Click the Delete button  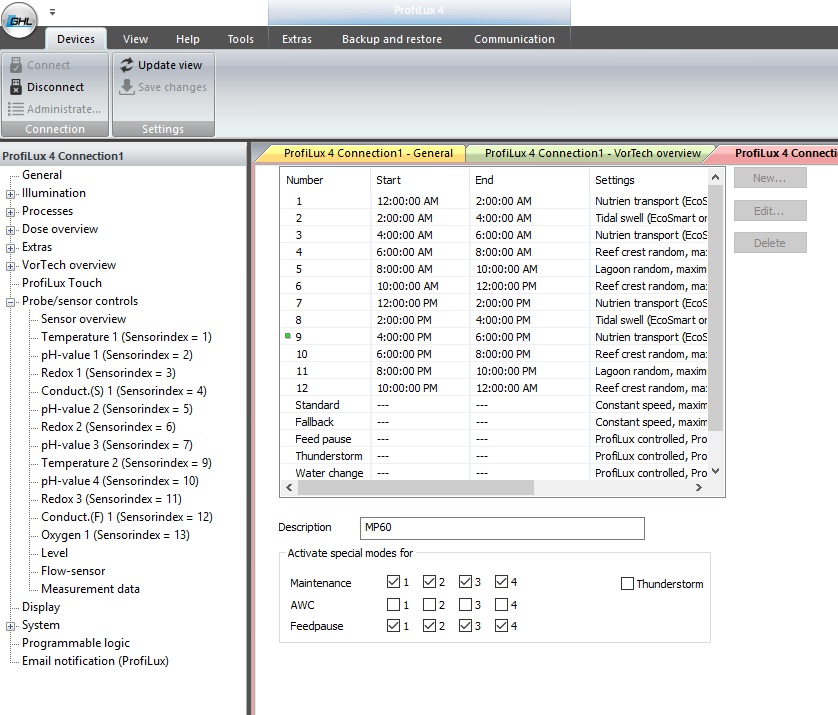[770, 243]
